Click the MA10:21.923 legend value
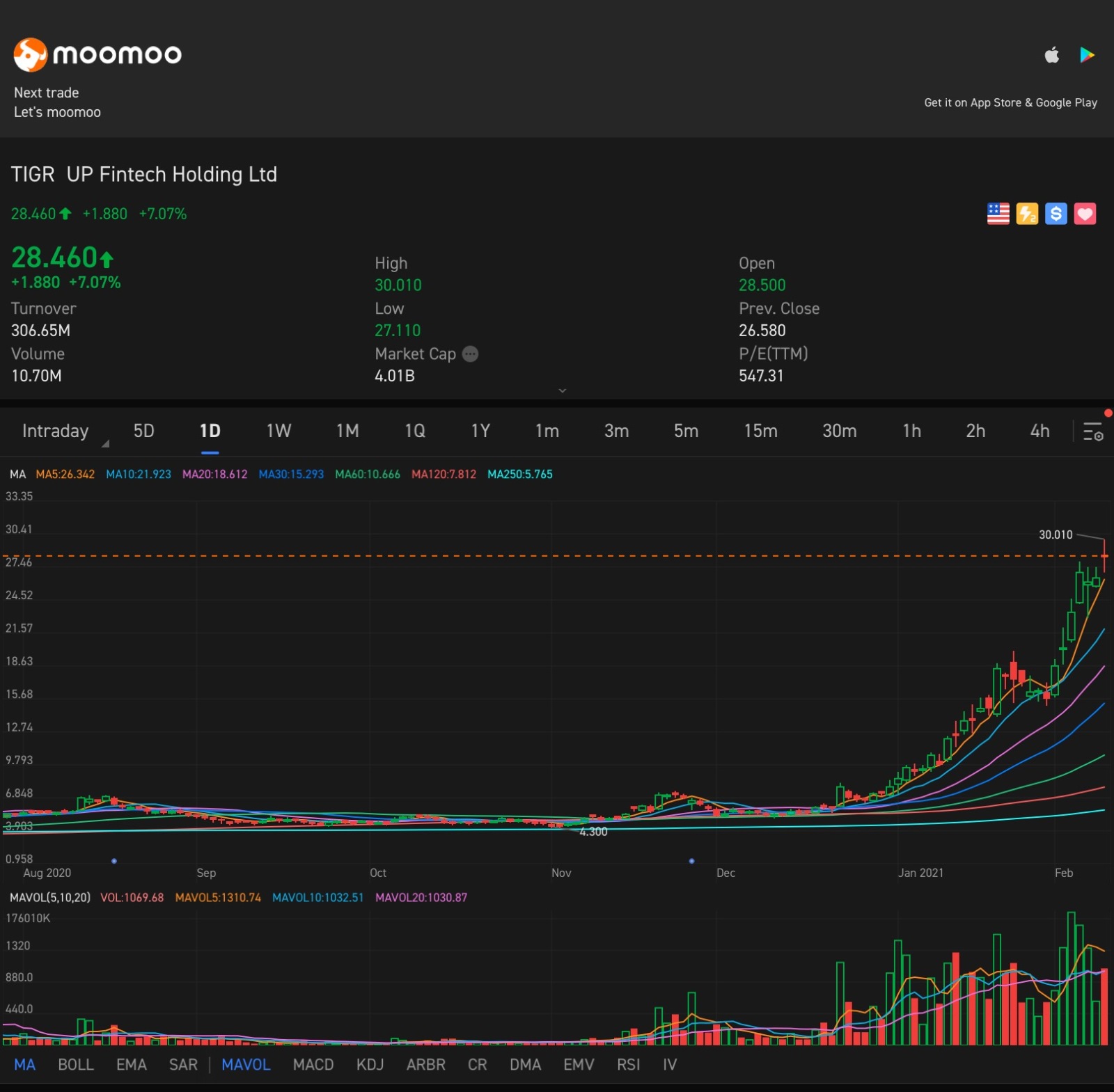 (138, 474)
